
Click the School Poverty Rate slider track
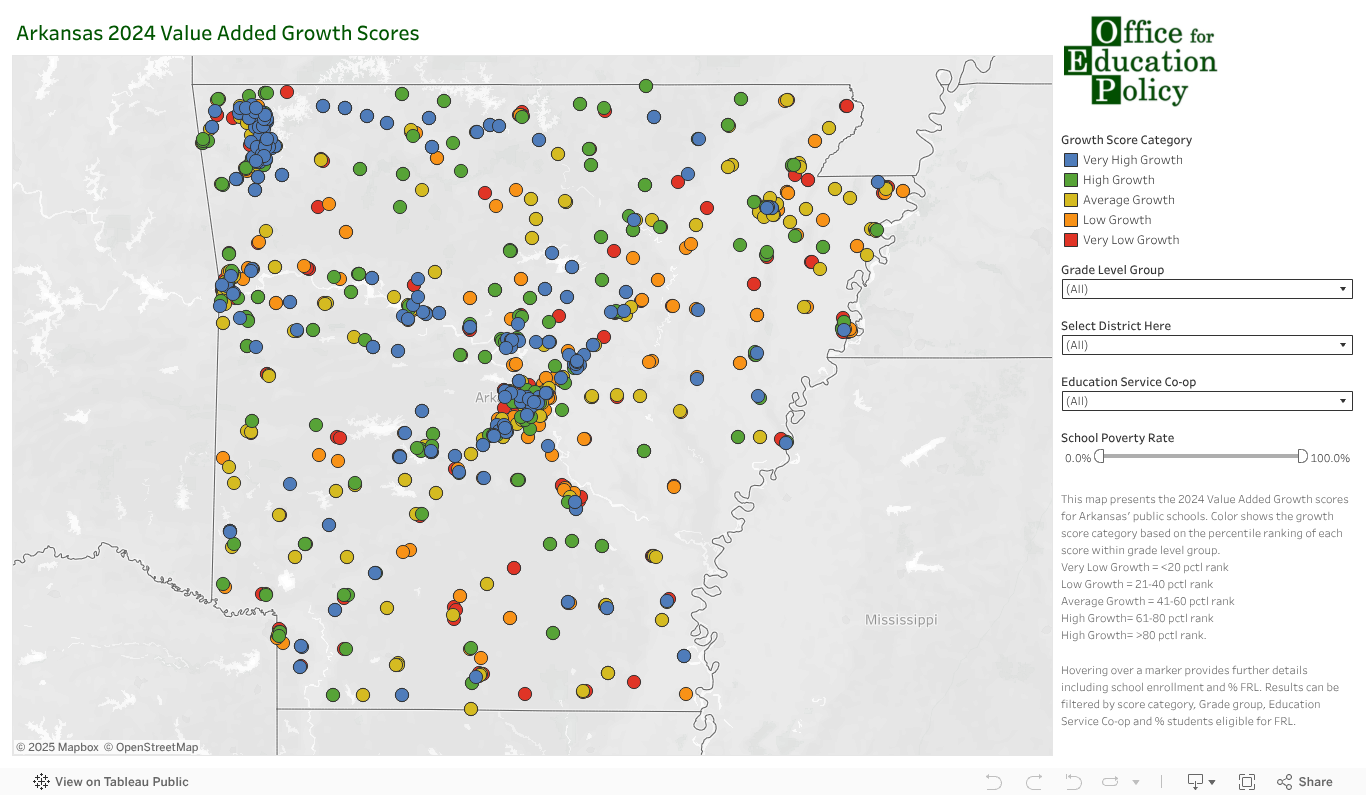point(1200,457)
